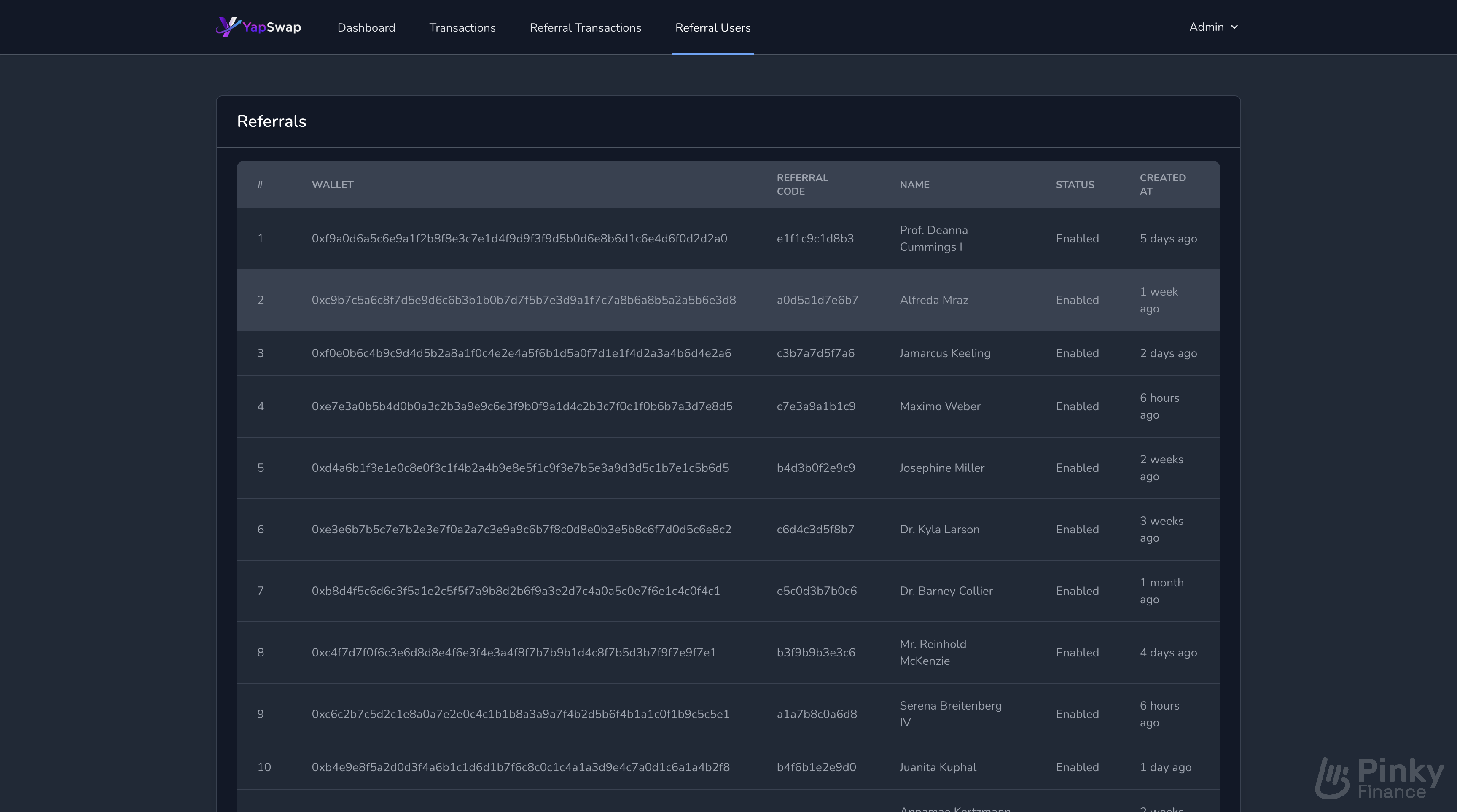The image size is (1457, 812).
Task: Click Enabled status for Juanita Kuphal
Action: pyautogui.click(x=1077, y=767)
